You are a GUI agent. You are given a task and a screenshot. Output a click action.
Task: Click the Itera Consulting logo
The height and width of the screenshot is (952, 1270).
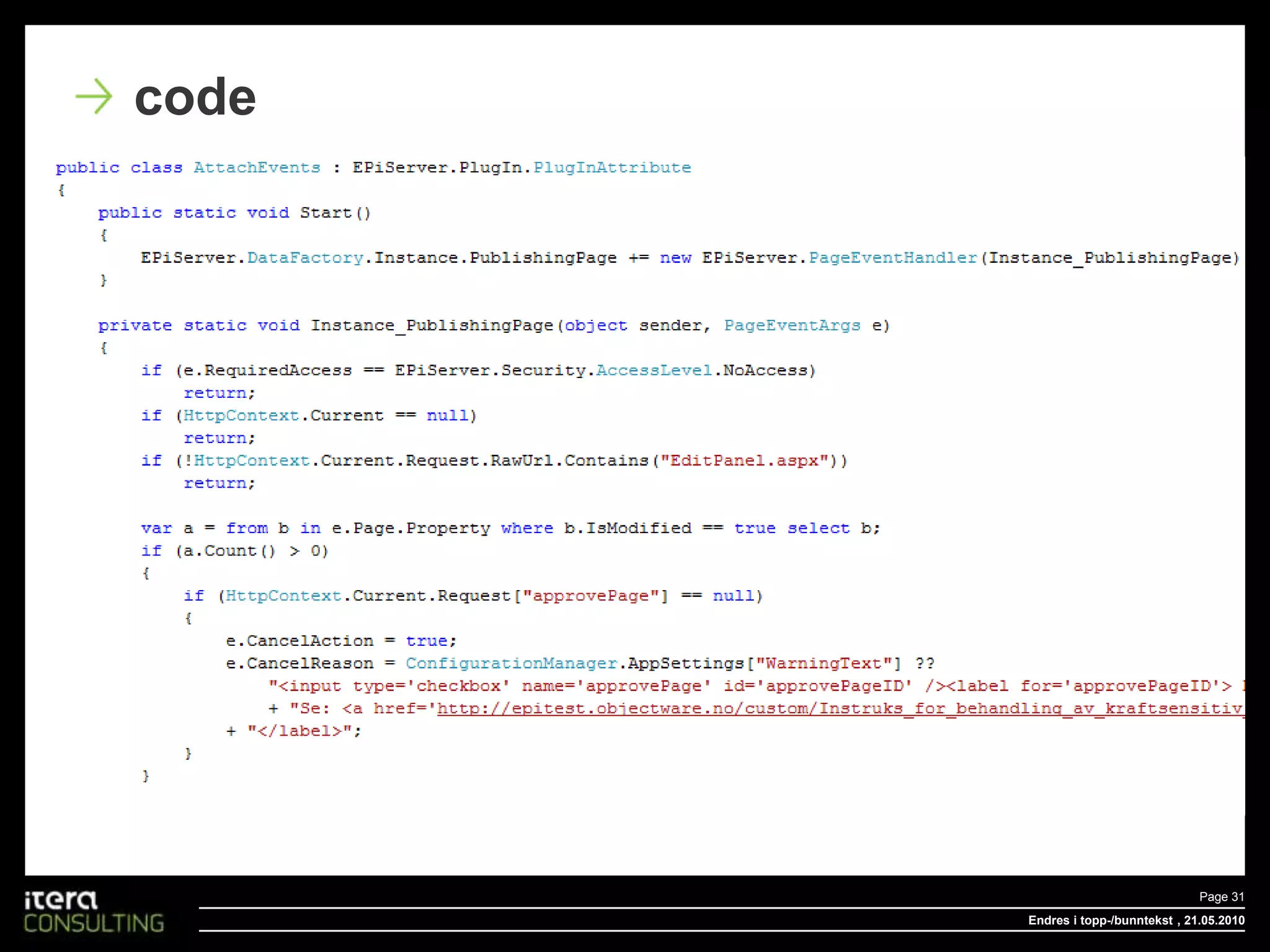(x=93, y=912)
